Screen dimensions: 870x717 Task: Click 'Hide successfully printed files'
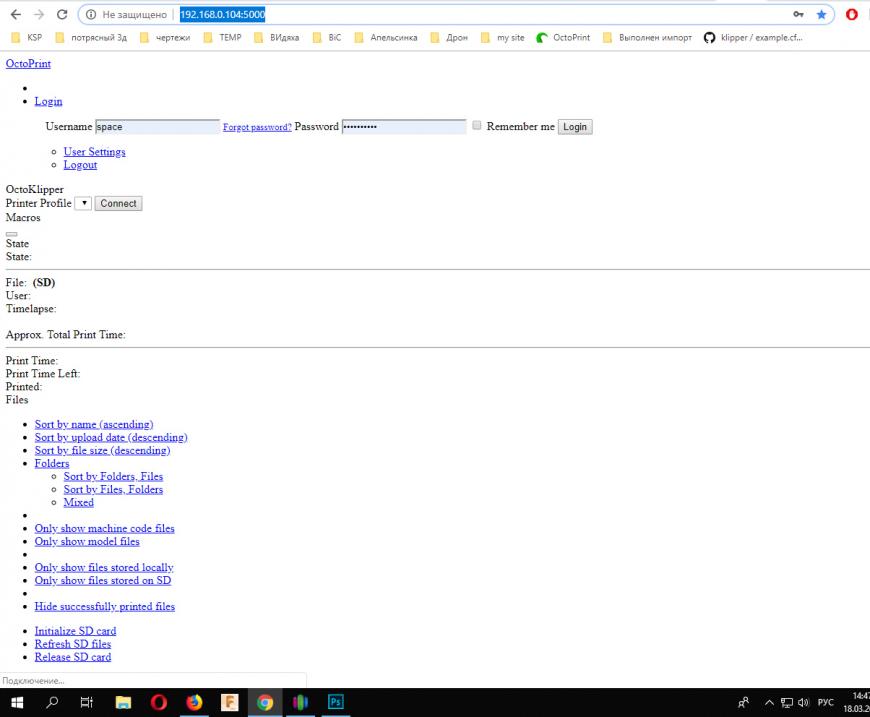[104, 606]
